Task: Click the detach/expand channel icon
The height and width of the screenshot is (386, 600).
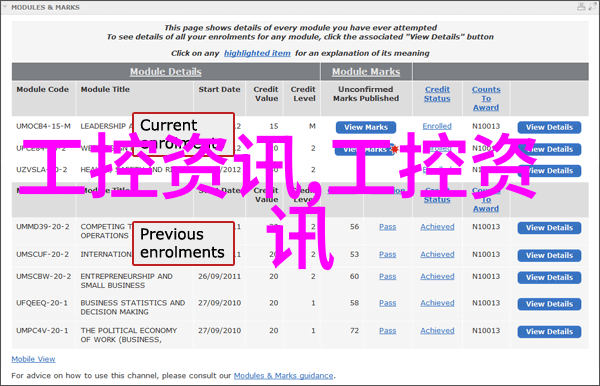Action: [x=592, y=7]
